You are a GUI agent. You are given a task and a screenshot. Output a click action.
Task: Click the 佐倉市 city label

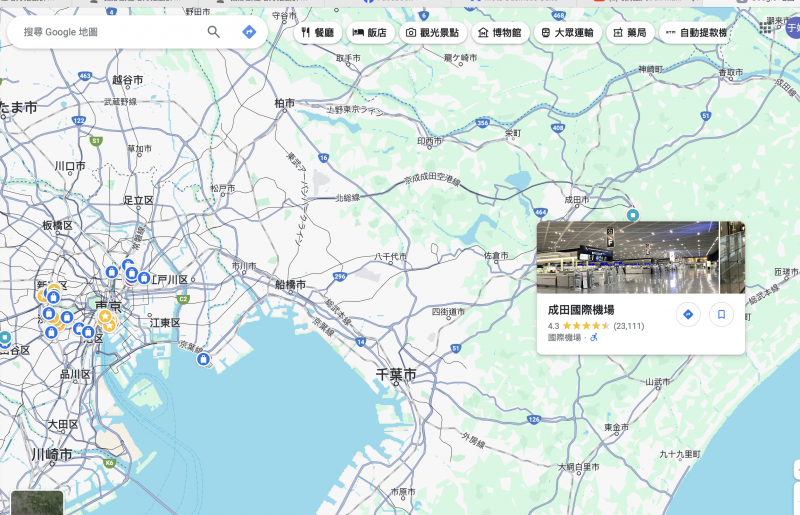coord(496,255)
